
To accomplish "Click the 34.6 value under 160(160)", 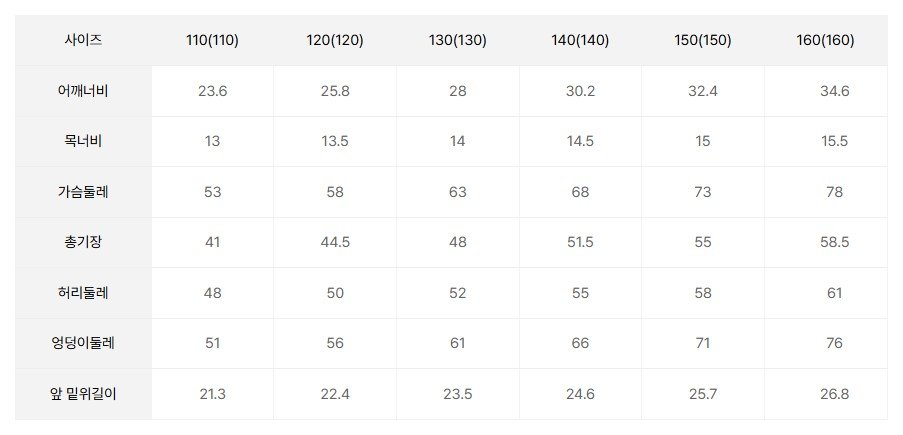I will [x=834, y=91].
